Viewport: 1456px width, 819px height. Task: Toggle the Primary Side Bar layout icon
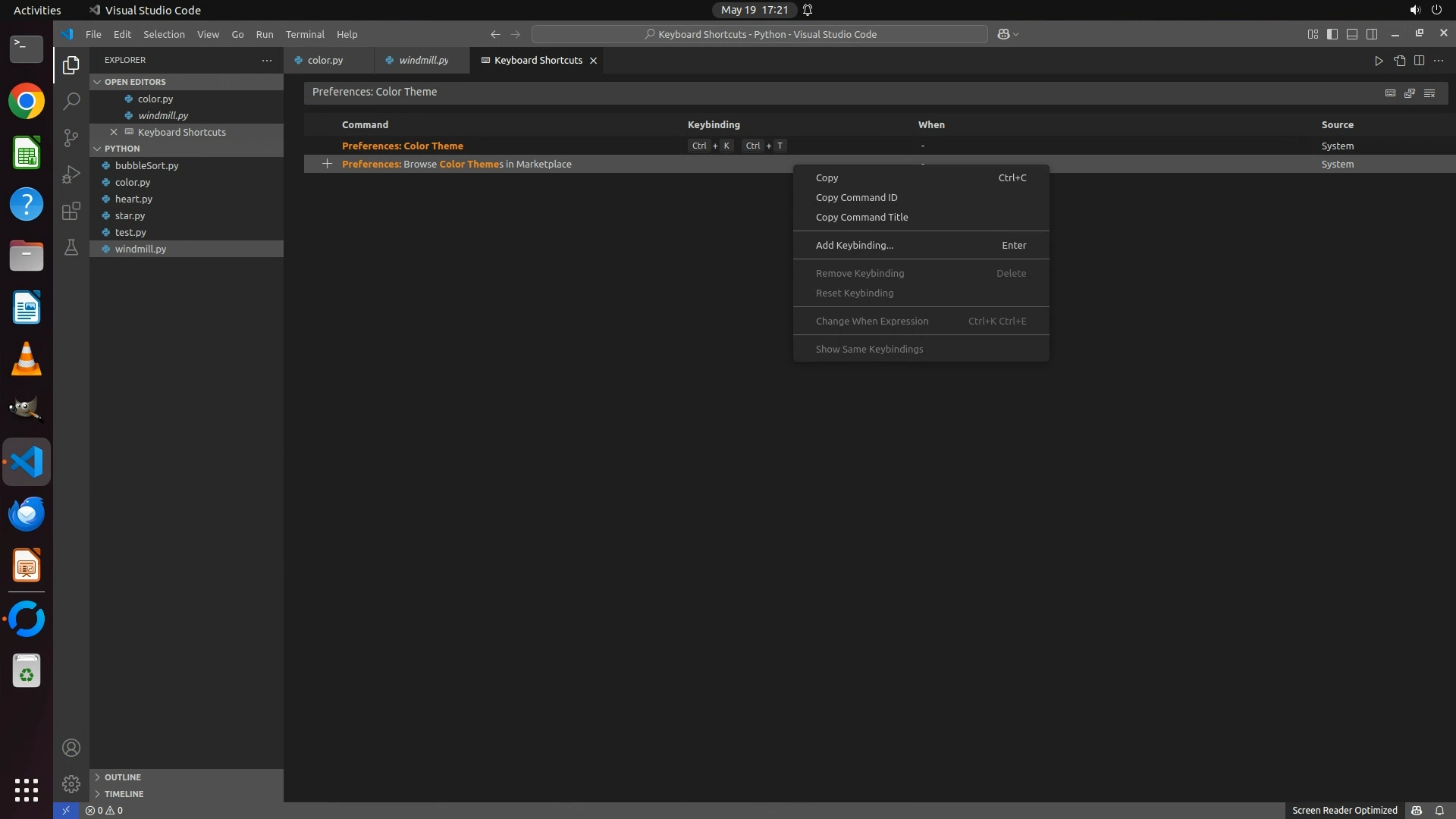1332,34
